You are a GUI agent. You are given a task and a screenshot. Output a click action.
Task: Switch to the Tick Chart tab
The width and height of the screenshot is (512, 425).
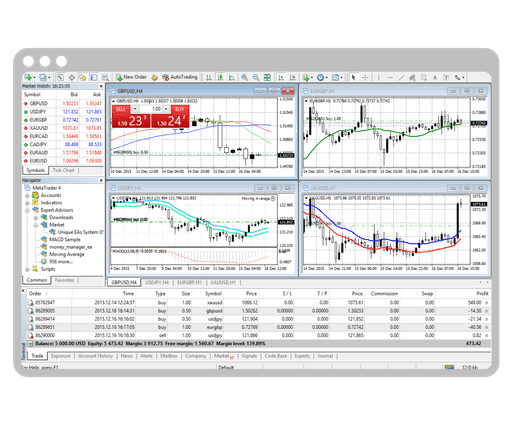pos(63,170)
